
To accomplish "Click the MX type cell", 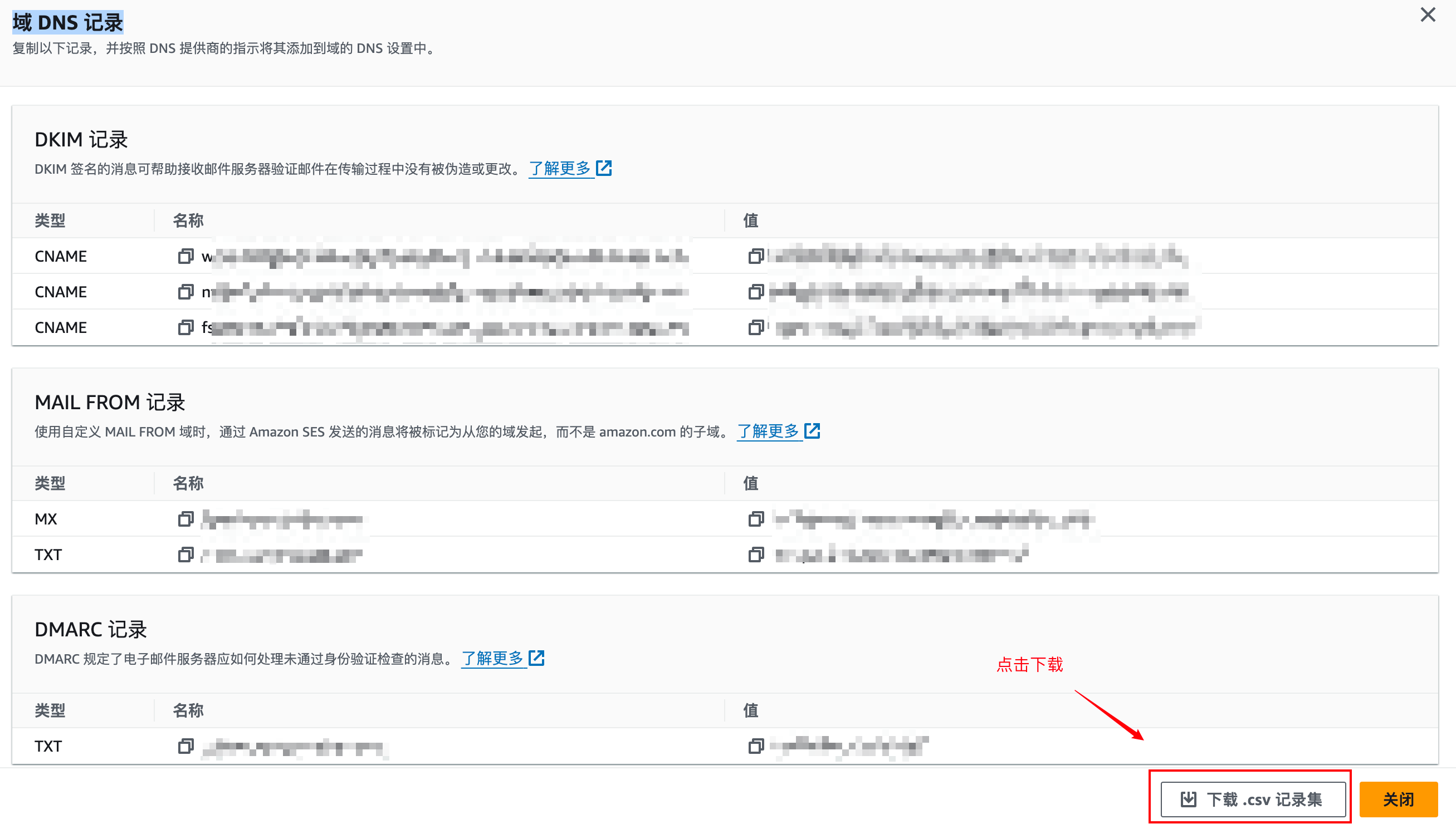I will [x=46, y=519].
